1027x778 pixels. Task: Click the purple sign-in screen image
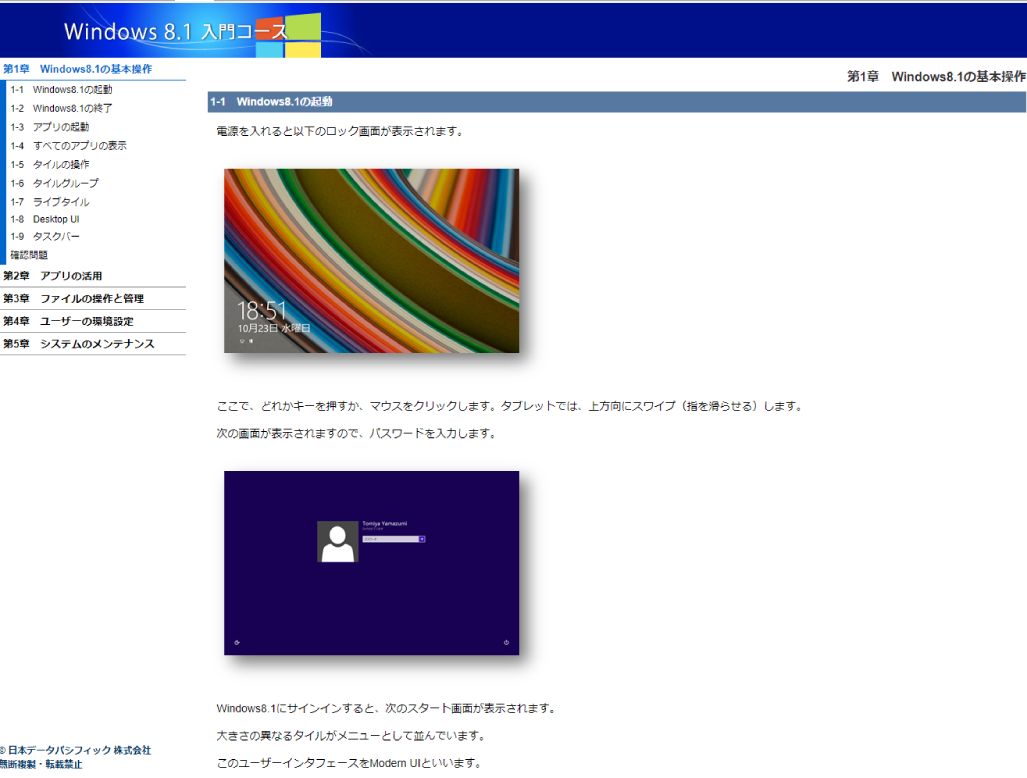[x=371, y=563]
